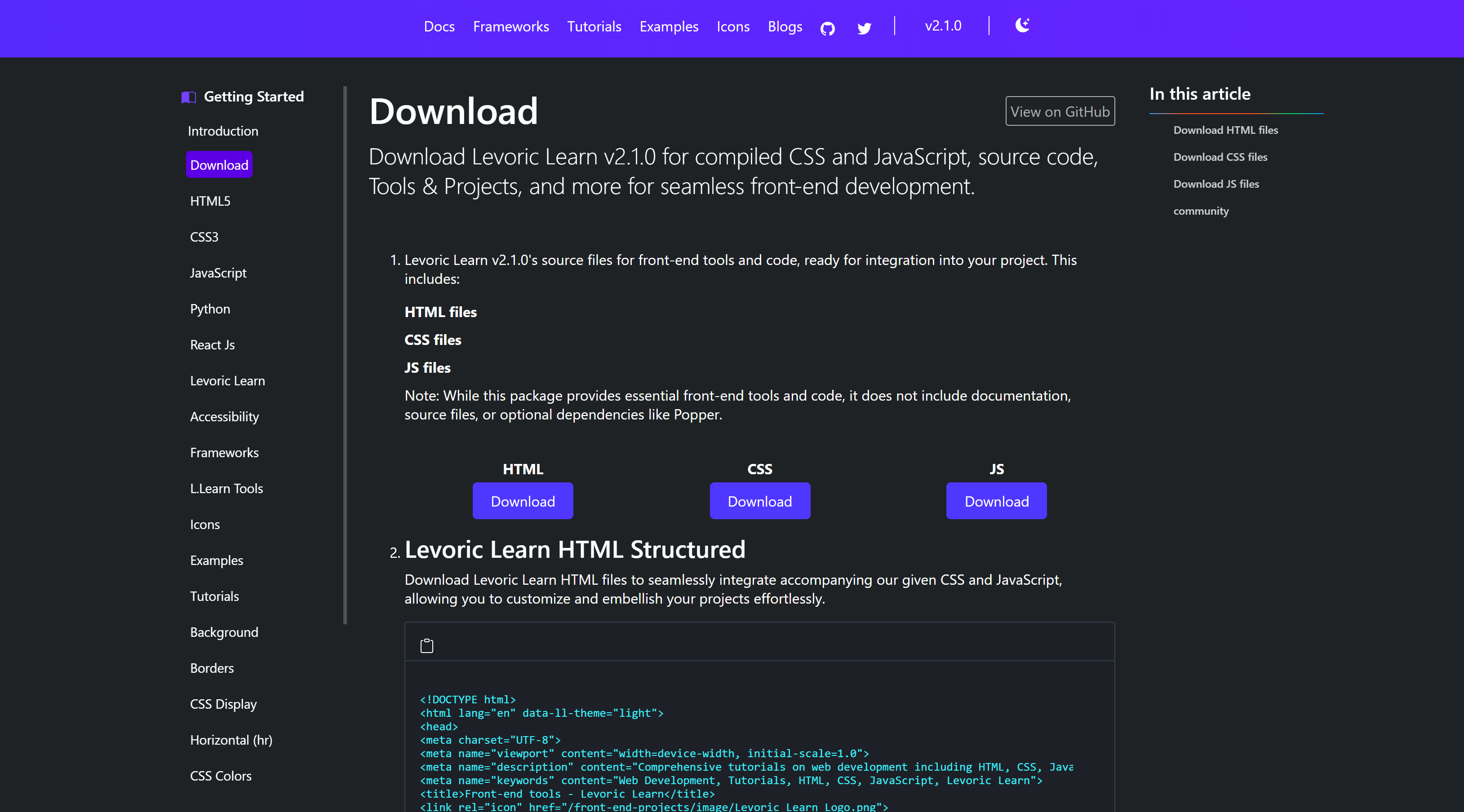1464x812 pixels.
Task: Jump to Download JS files section
Action: pyautogui.click(x=1216, y=184)
